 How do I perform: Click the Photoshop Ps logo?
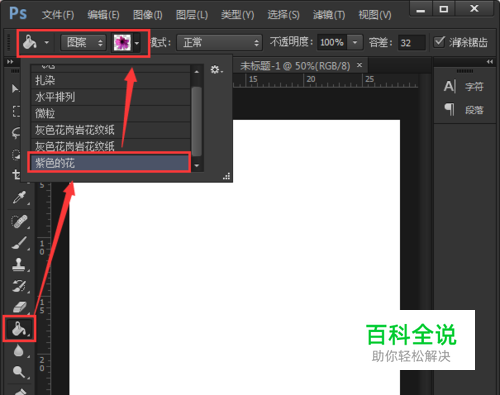tap(18, 14)
